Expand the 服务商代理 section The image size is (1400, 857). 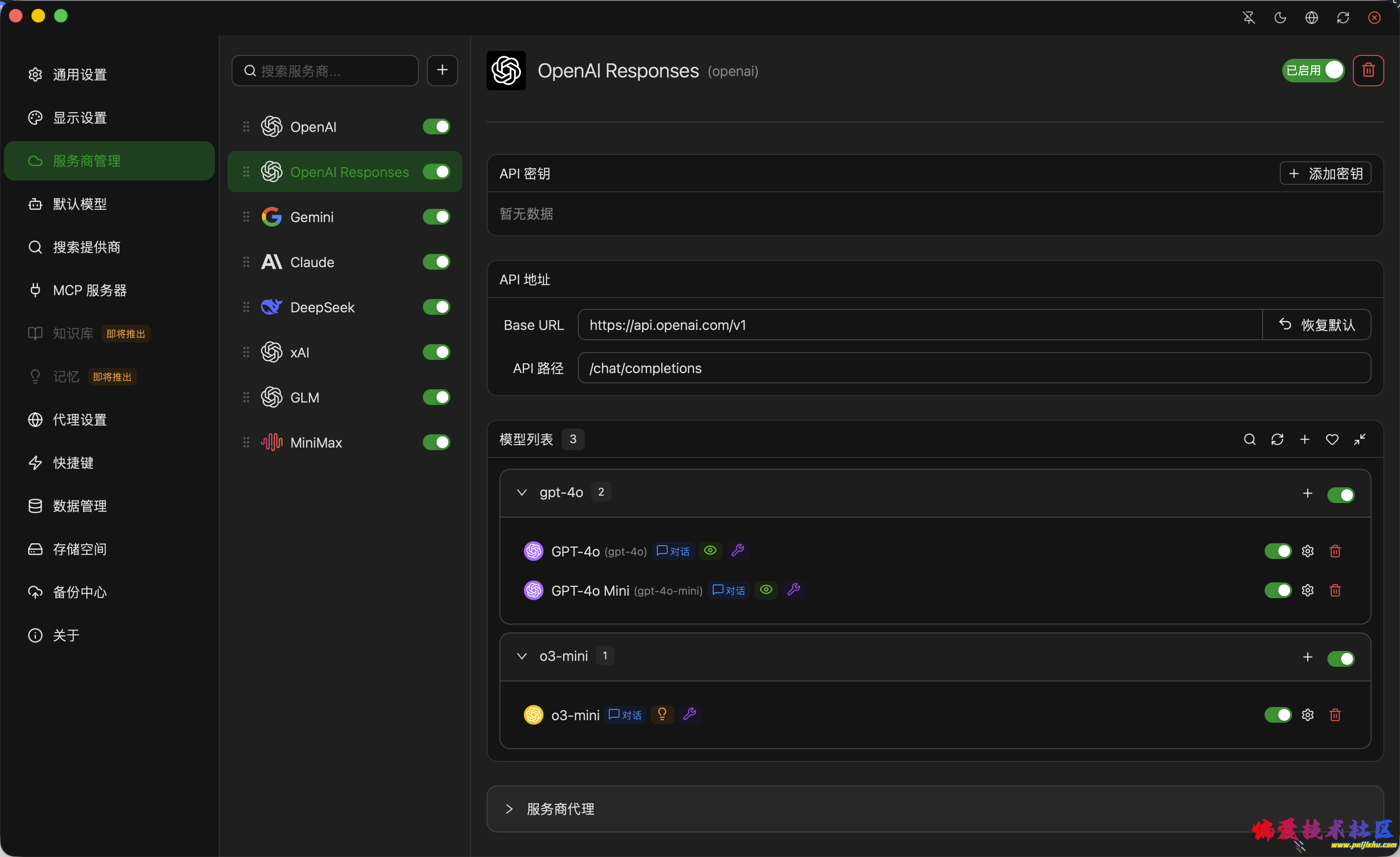(509, 809)
